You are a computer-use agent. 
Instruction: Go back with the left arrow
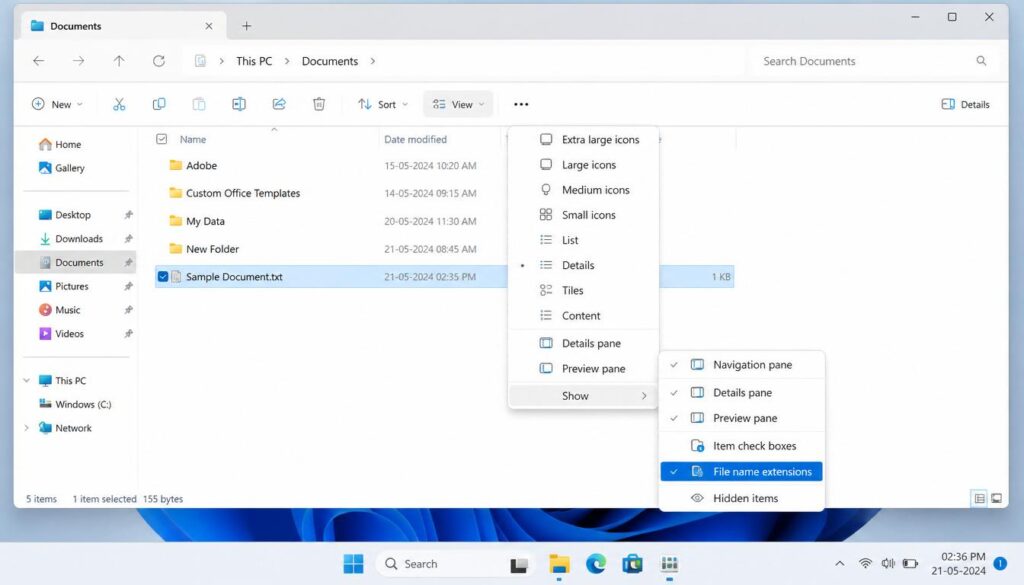[39, 61]
